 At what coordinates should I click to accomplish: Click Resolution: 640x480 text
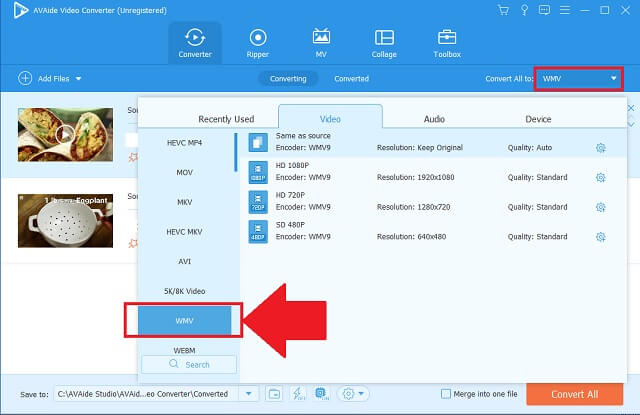(x=411, y=237)
